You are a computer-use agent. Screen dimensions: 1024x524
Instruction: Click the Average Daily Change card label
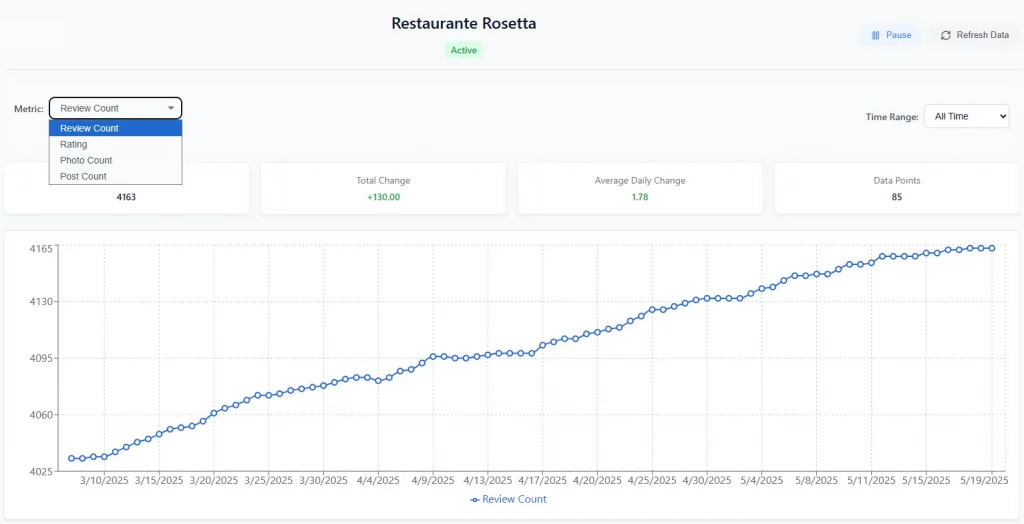coord(640,180)
